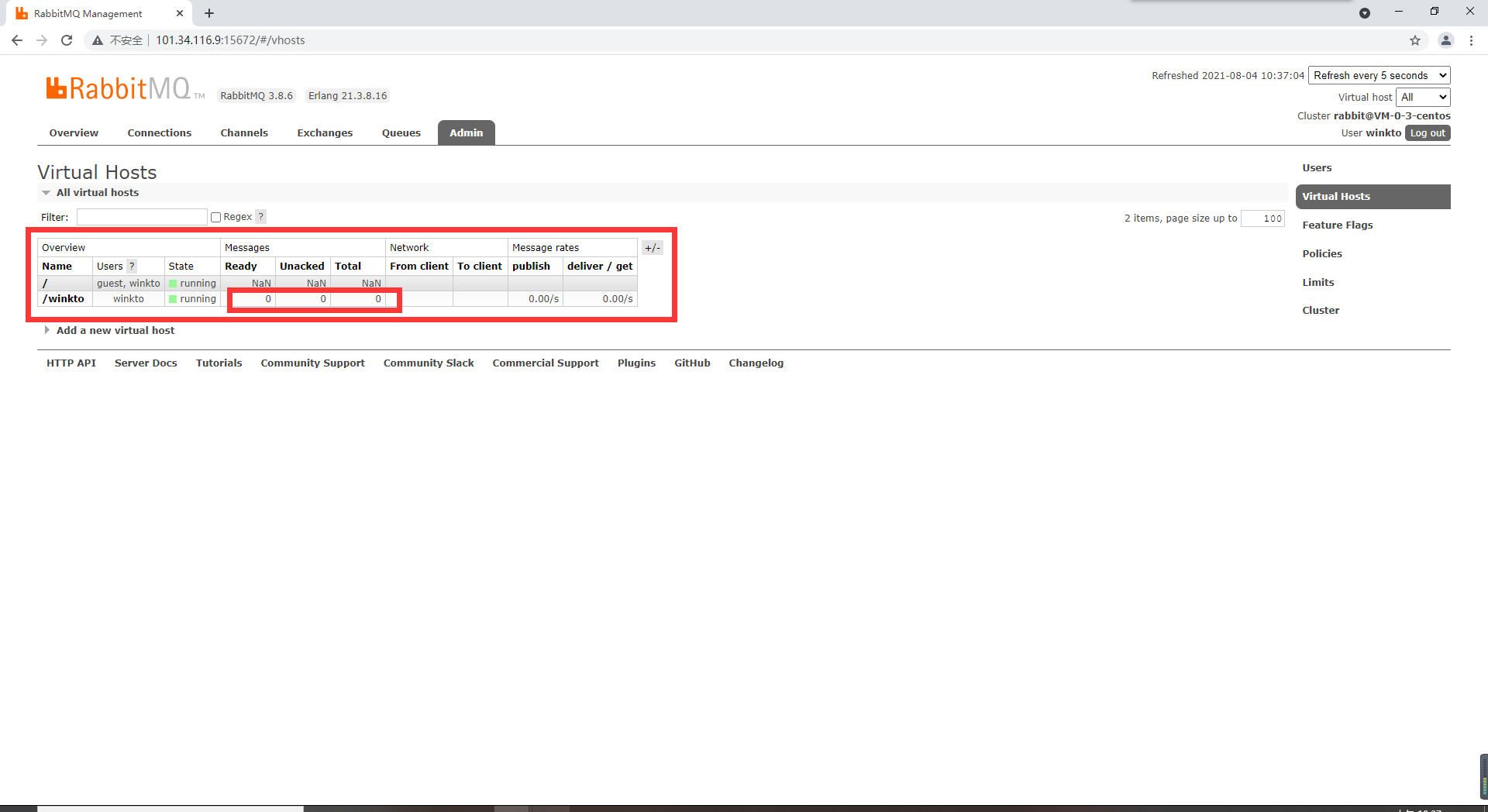Close the RabbitMQ Management tab
This screenshot has height=812, width=1488.
(180, 13)
